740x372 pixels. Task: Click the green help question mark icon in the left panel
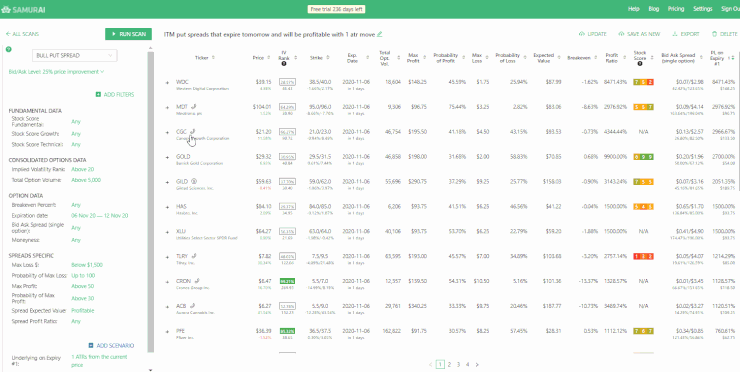tap(8, 50)
